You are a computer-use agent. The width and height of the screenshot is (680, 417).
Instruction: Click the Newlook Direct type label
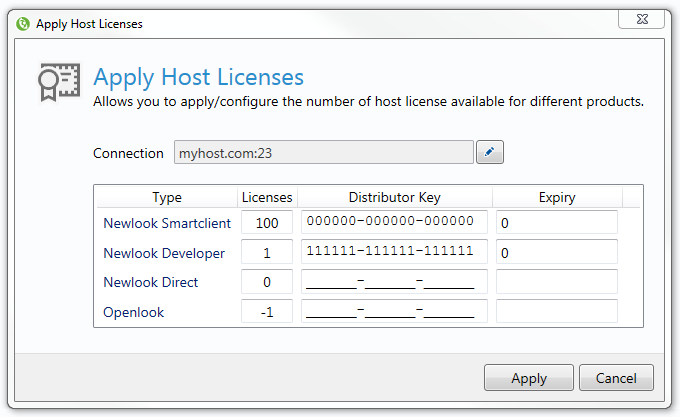tap(150, 282)
